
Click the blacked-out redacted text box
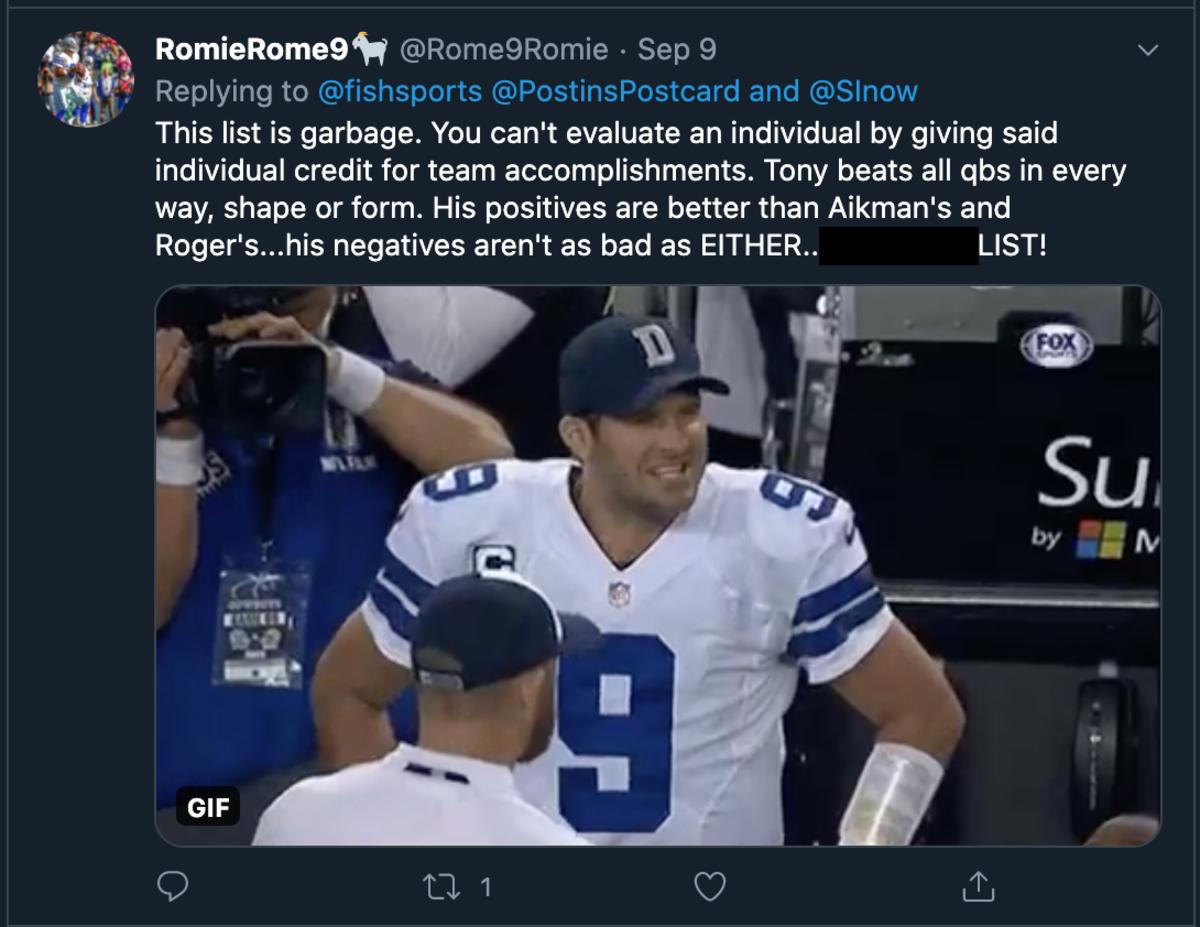[x=898, y=245]
